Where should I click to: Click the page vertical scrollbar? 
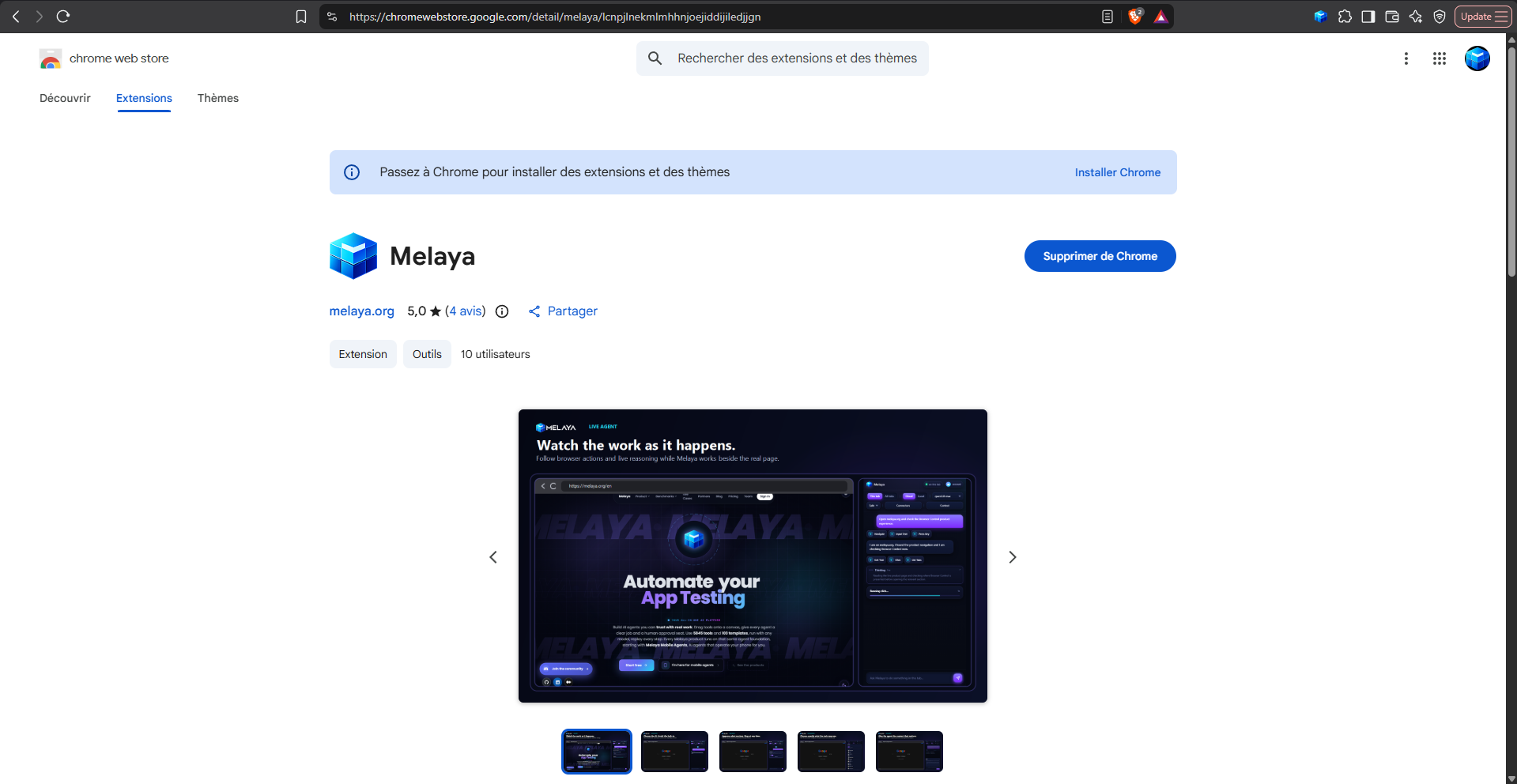pos(1511,162)
